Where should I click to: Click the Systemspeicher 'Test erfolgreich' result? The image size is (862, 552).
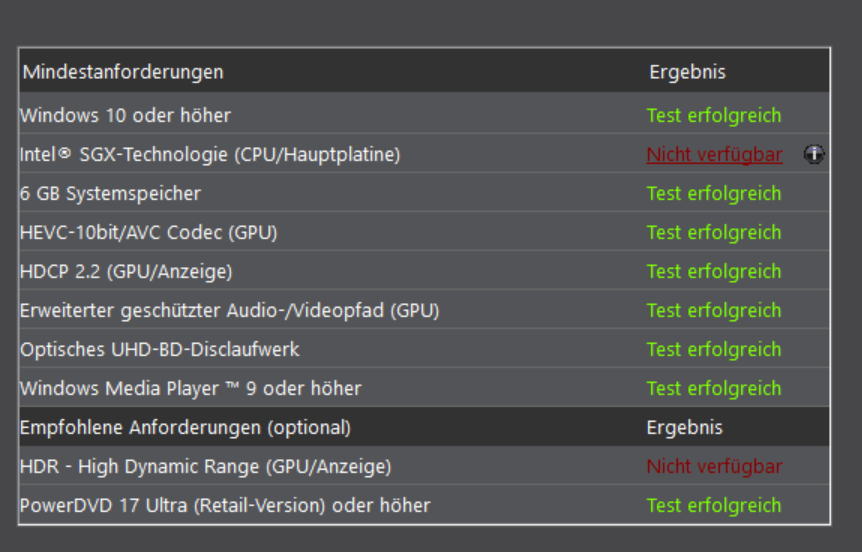713,194
